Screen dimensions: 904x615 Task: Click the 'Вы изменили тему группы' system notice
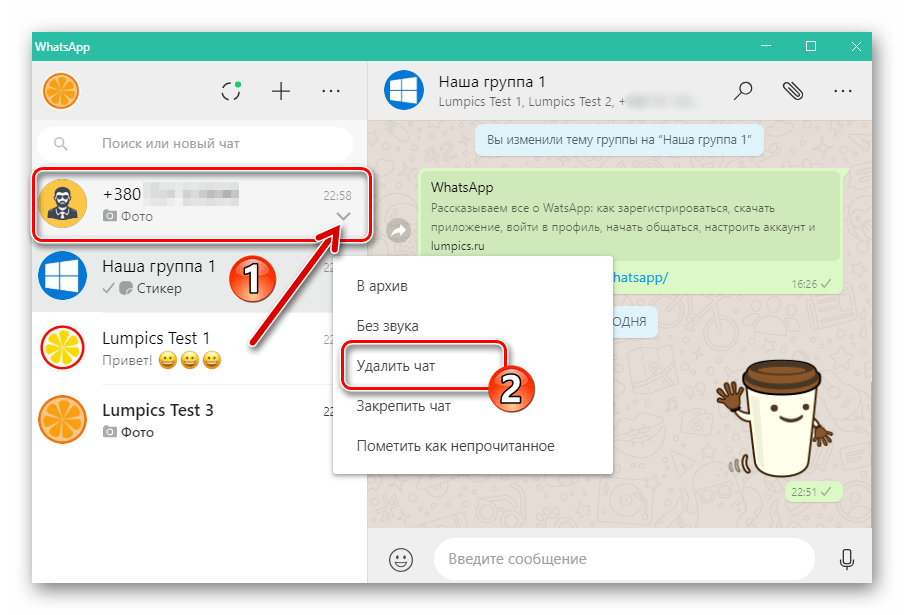pyautogui.click(x=619, y=140)
